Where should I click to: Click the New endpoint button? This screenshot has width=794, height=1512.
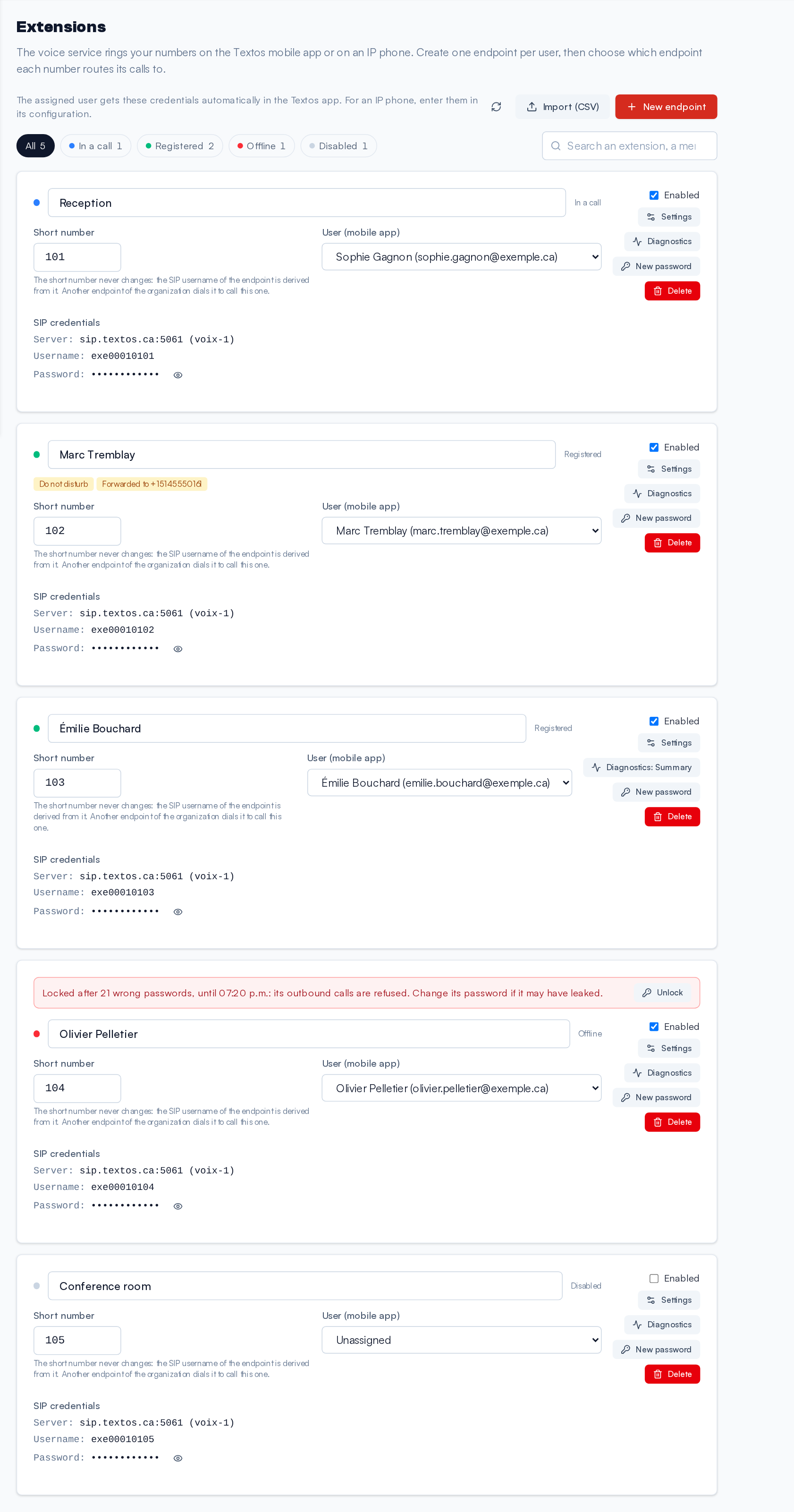pos(666,107)
